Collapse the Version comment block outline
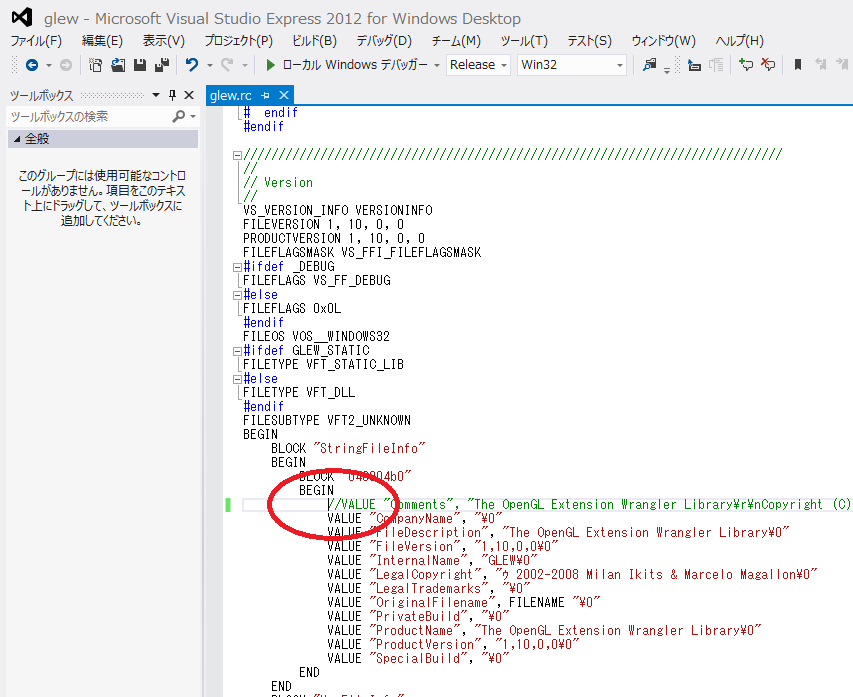853x697 pixels. click(x=237, y=155)
